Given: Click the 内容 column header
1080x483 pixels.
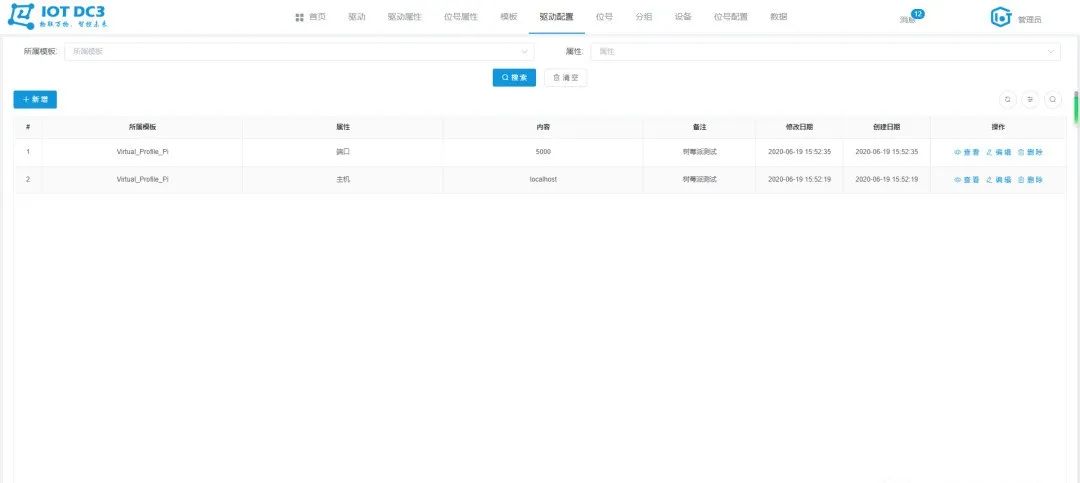Looking at the screenshot, I should (543, 127).
